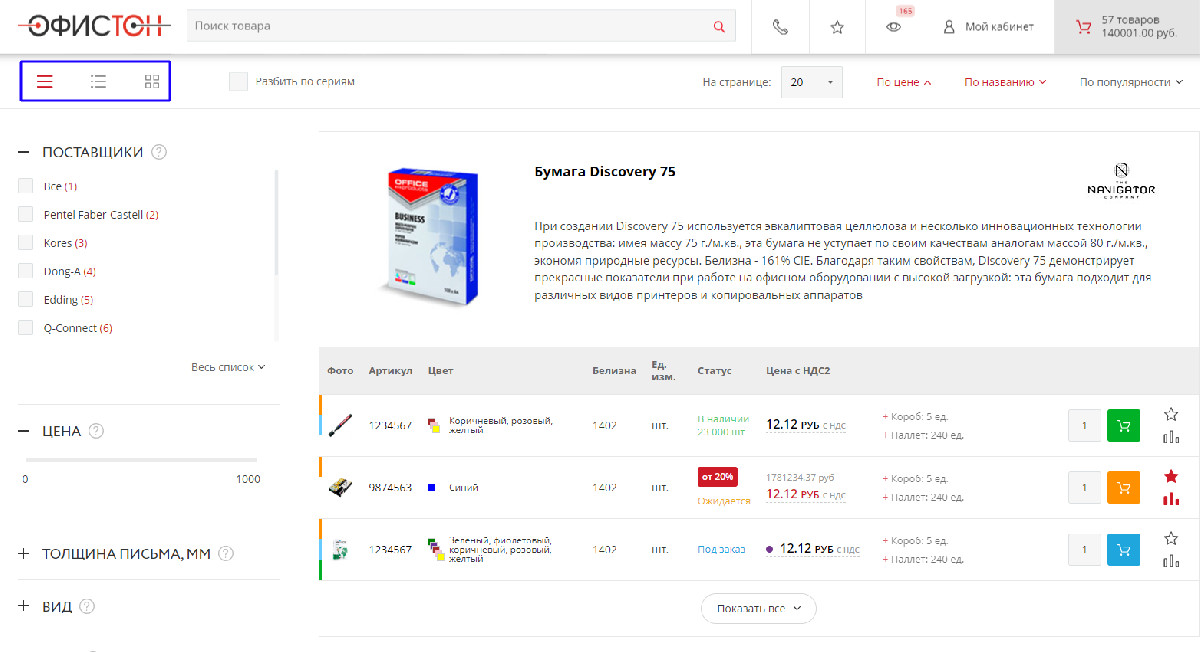Viewport: 1200px width, 652px height.
Task: Sort products by По популярности
Action: click(1131, 82)
